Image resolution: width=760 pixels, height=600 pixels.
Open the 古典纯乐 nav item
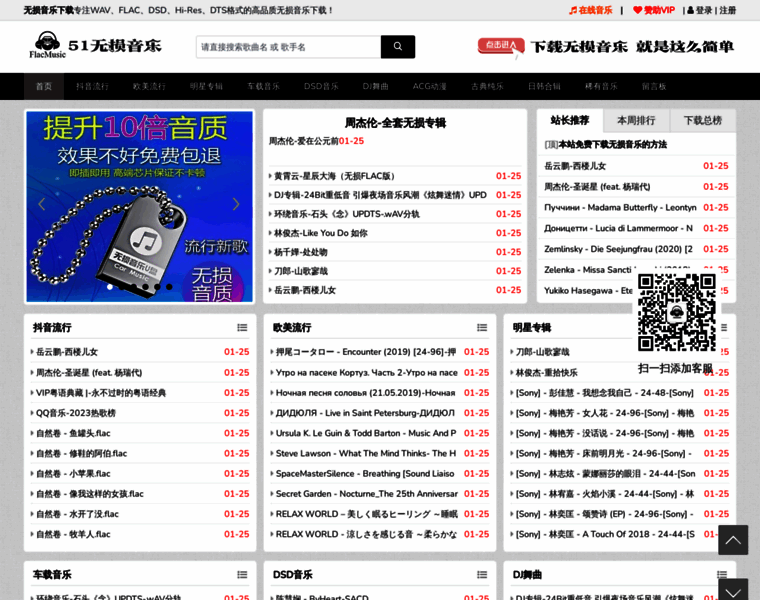[x=487, y=86]
